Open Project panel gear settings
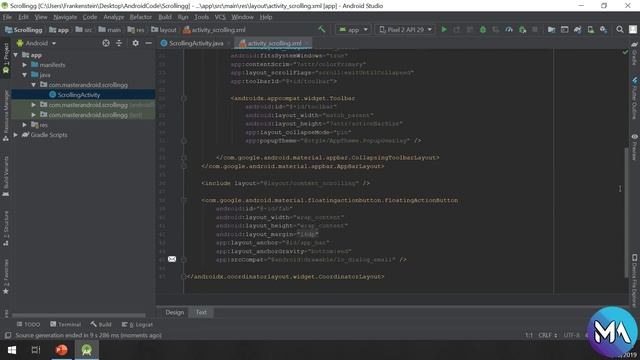640x360 pixels. click(136, 43)
